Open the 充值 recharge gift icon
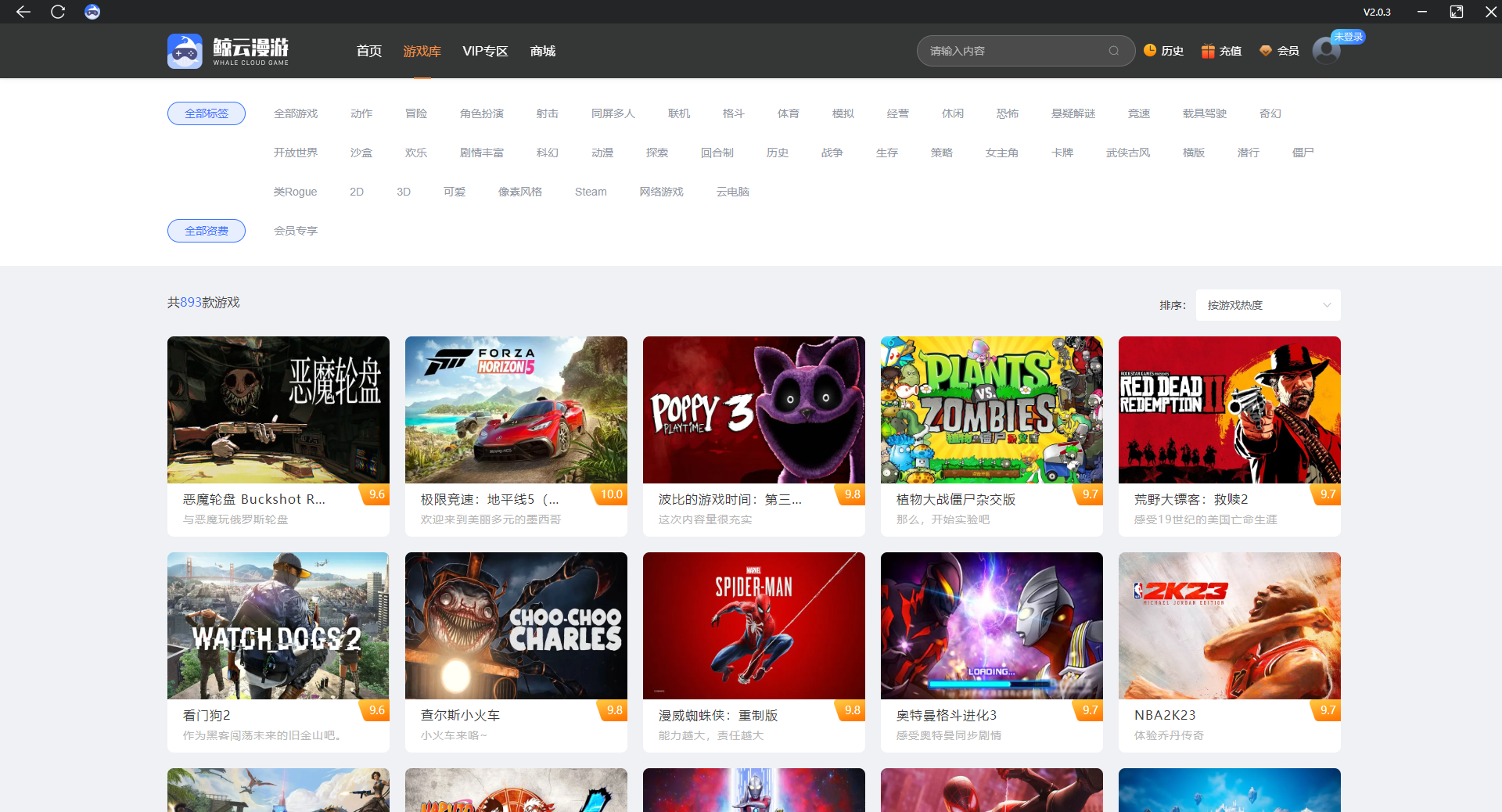The height and width of the screenshot is (812, 1502). tap(1208, 51)
